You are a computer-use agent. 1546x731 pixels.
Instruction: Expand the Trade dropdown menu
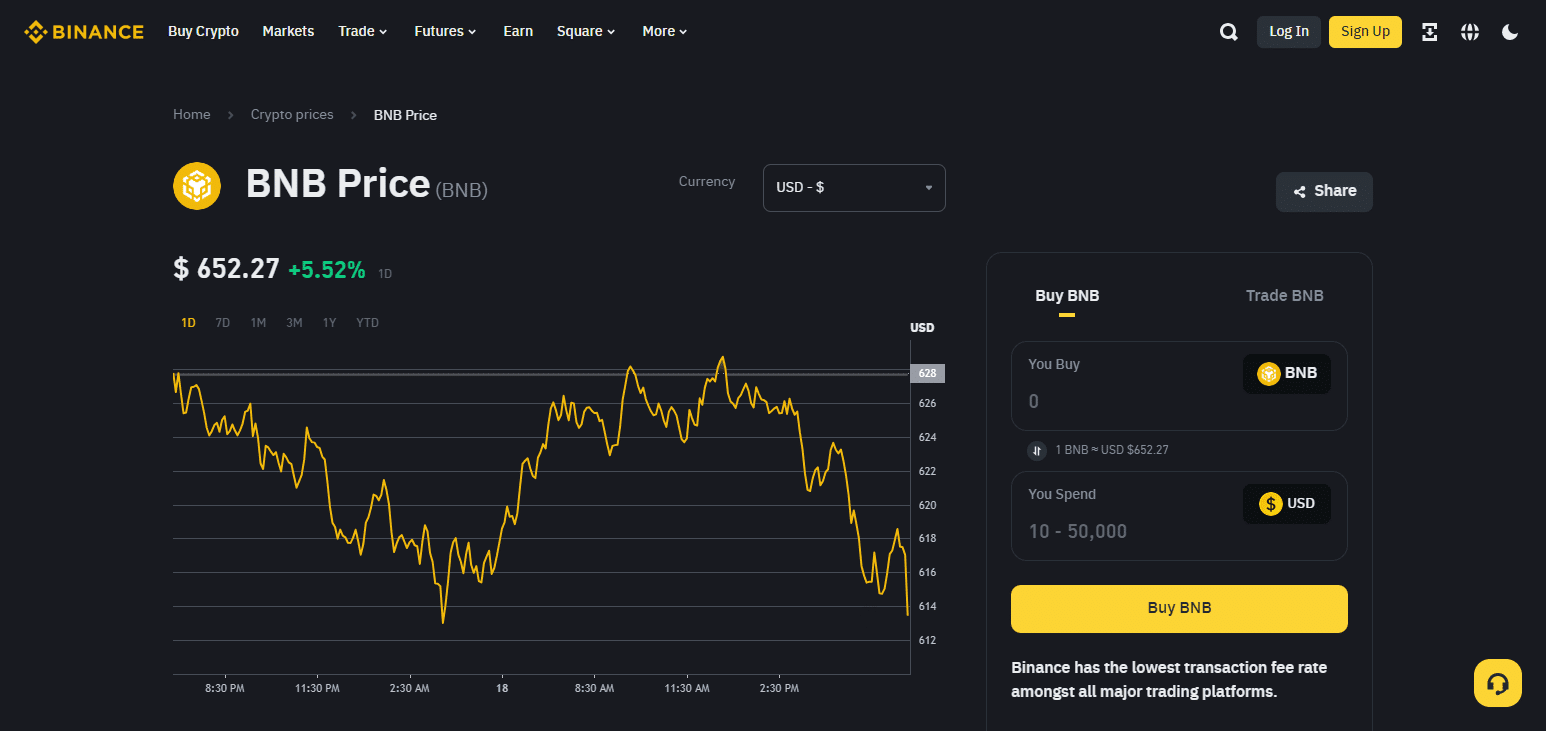point(363,31)
